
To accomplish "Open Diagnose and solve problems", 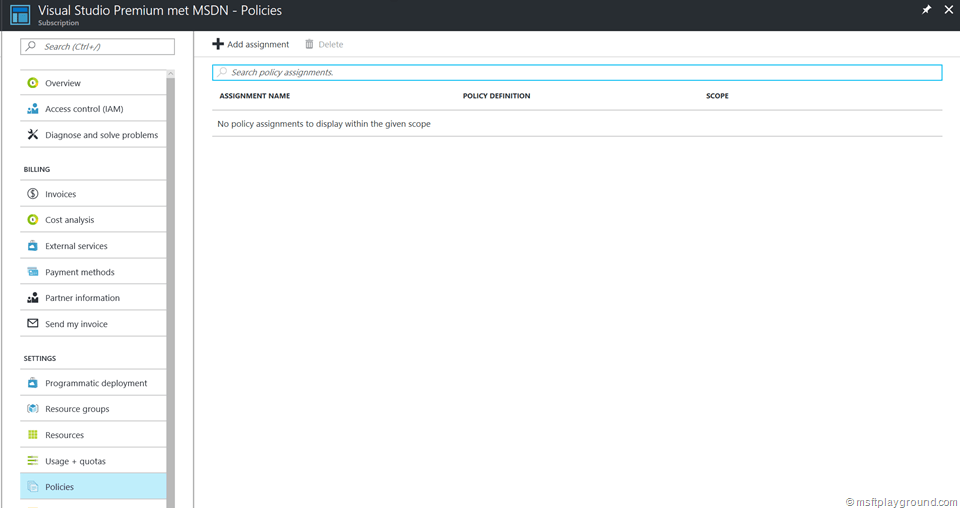I will (93, 135).
